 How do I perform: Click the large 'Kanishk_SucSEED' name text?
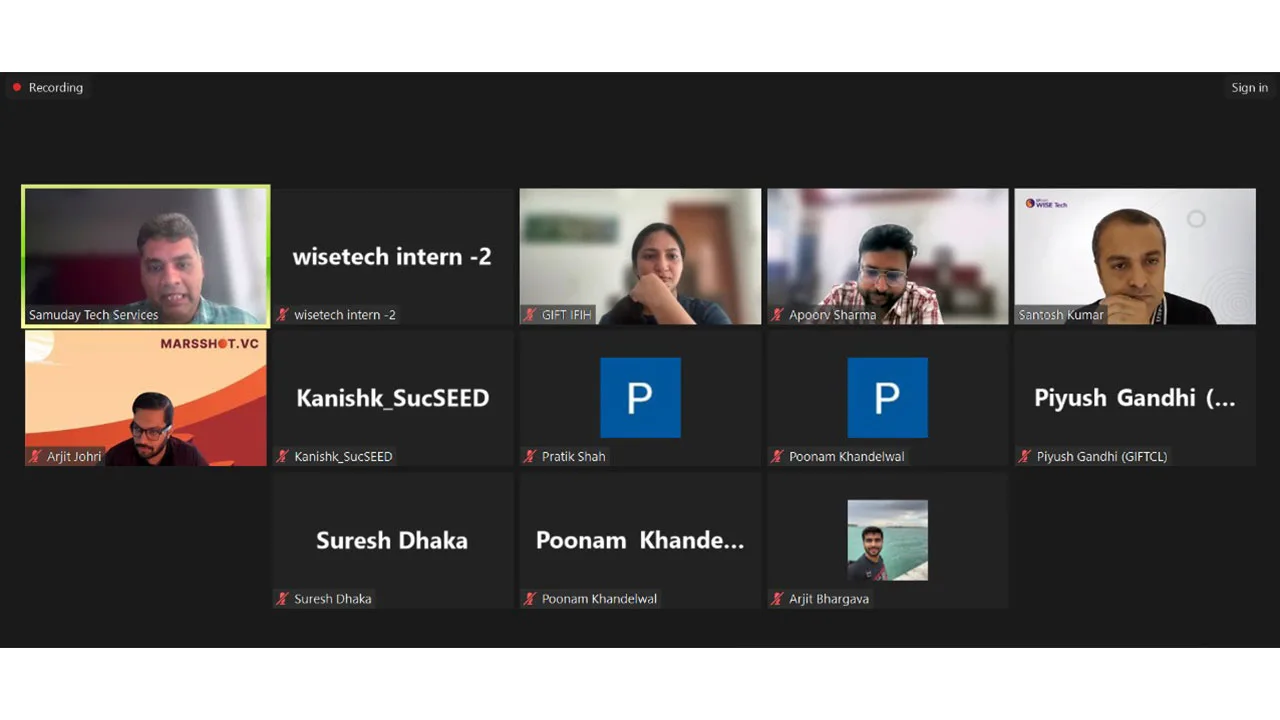pyautogui.click(x=393, y=398)
